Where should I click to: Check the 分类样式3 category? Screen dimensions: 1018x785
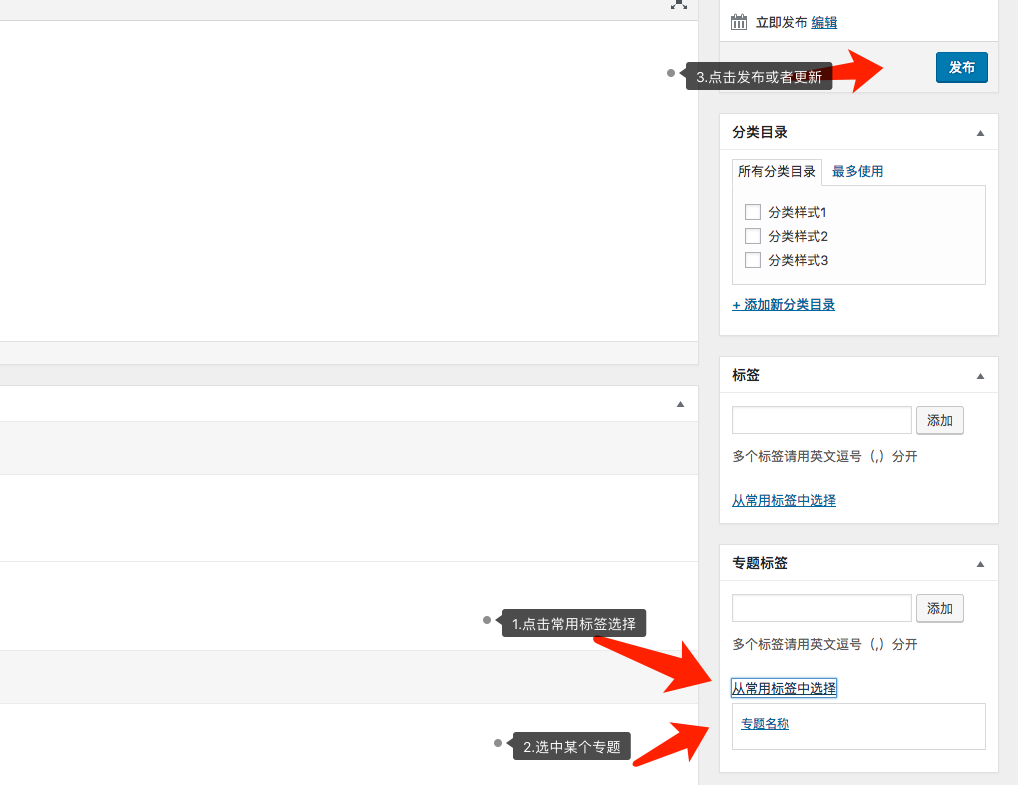click(x=752, y=260)
